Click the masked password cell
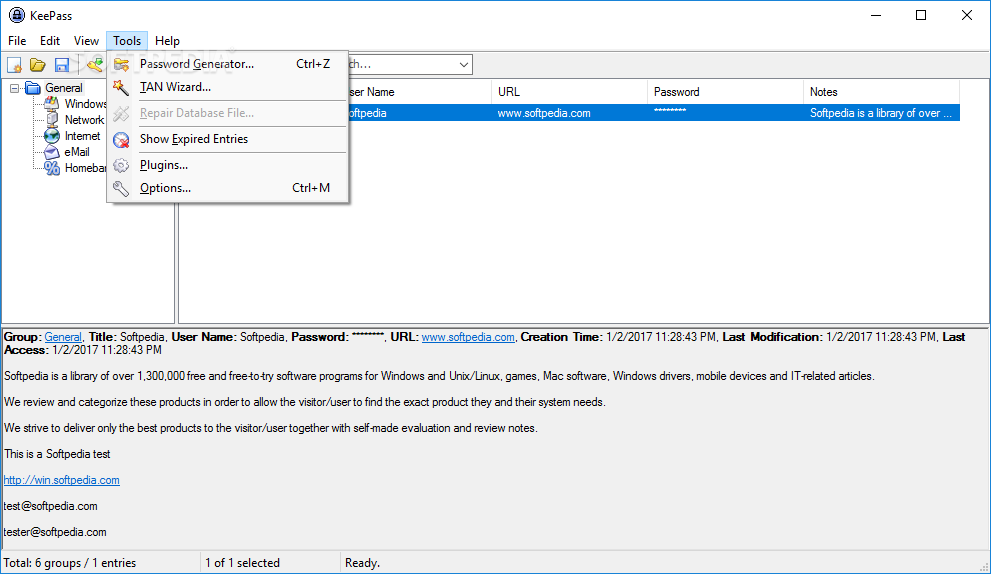The width and height of the screenshot is (991, 574). pos(670,112)
